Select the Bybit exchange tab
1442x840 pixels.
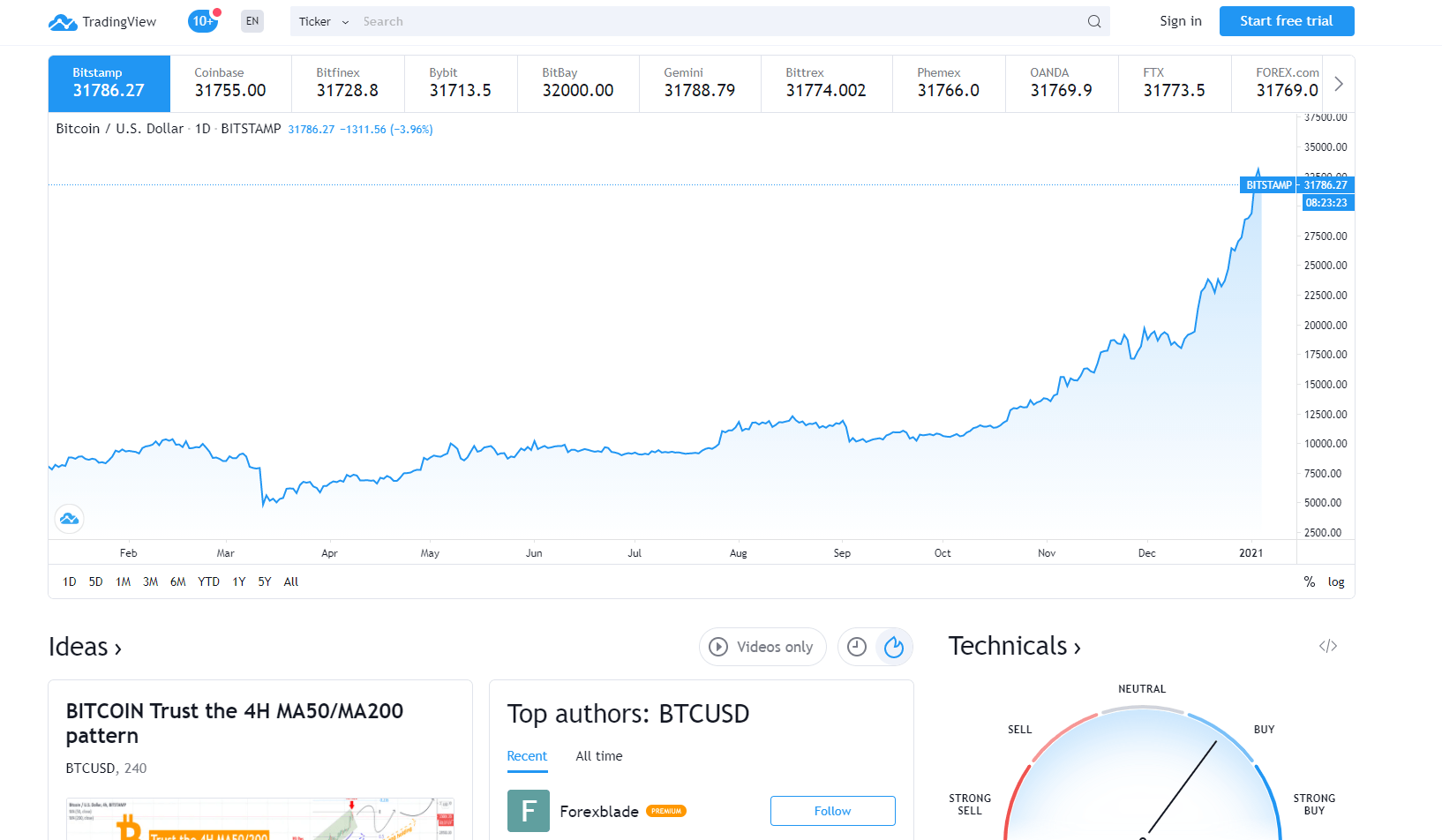(x=462, y=84)
